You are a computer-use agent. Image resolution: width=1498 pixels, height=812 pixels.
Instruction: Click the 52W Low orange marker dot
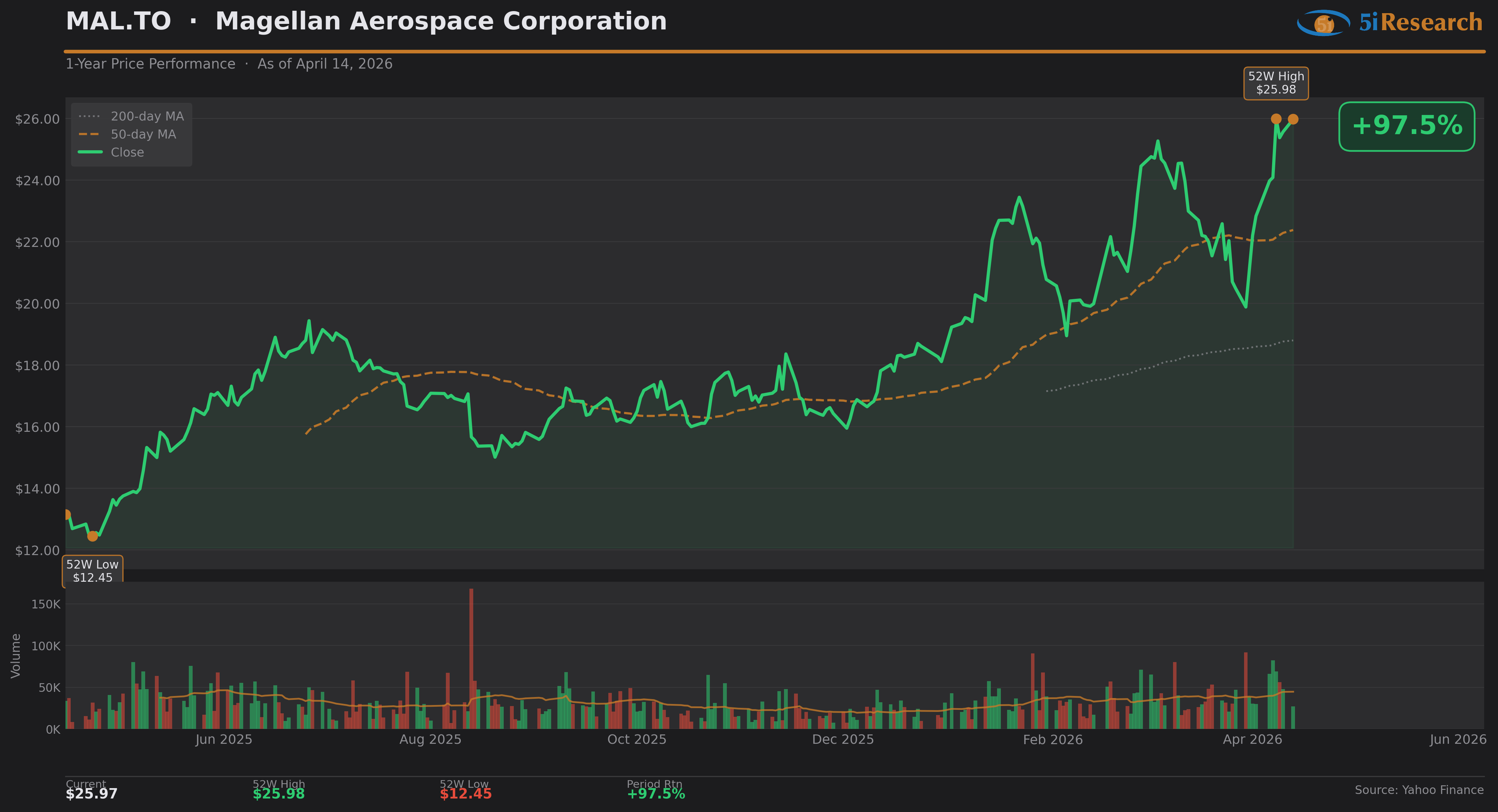92,536
